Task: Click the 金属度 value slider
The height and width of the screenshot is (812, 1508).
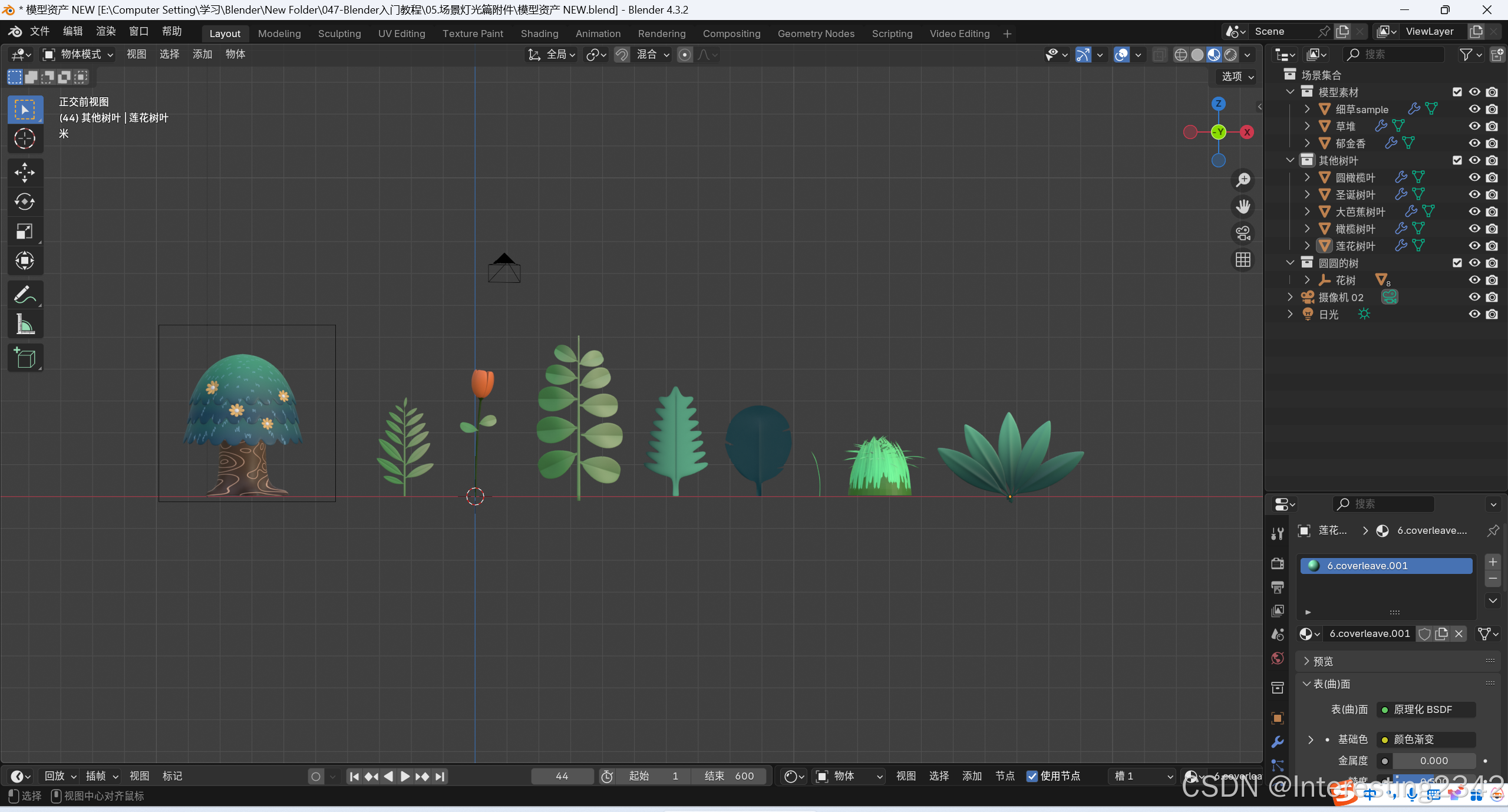Action: (1433, 761)
